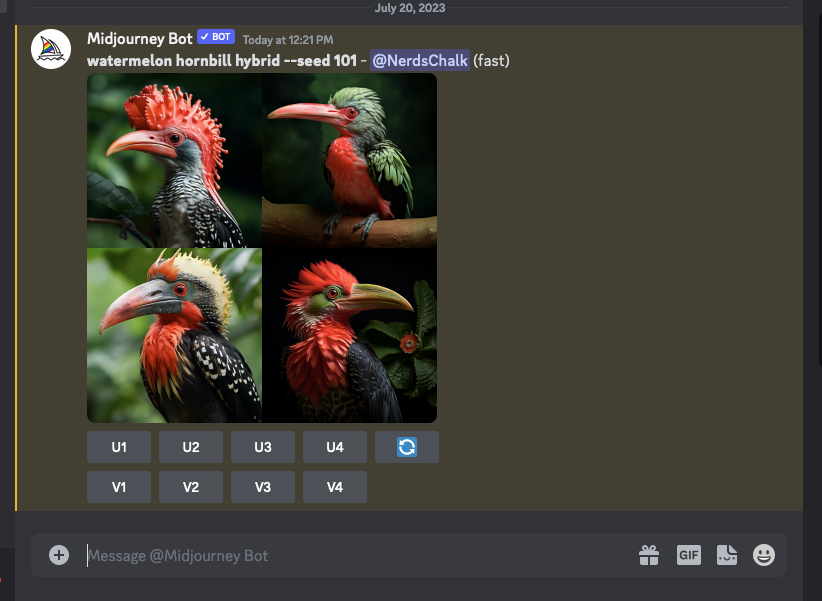
Task: Open bottom-right bird beside fern image
Action: (x=350, y=336)
